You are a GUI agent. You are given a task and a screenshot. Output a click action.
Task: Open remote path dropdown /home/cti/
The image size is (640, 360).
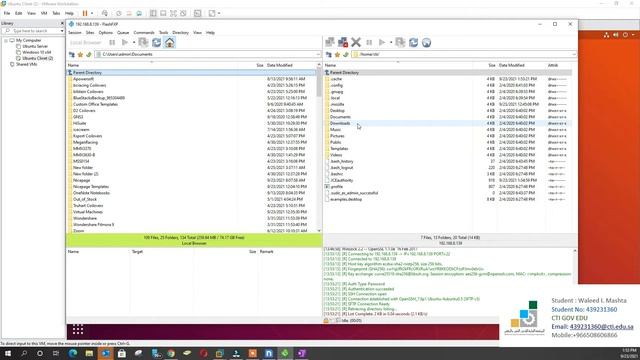pos(573,54)
